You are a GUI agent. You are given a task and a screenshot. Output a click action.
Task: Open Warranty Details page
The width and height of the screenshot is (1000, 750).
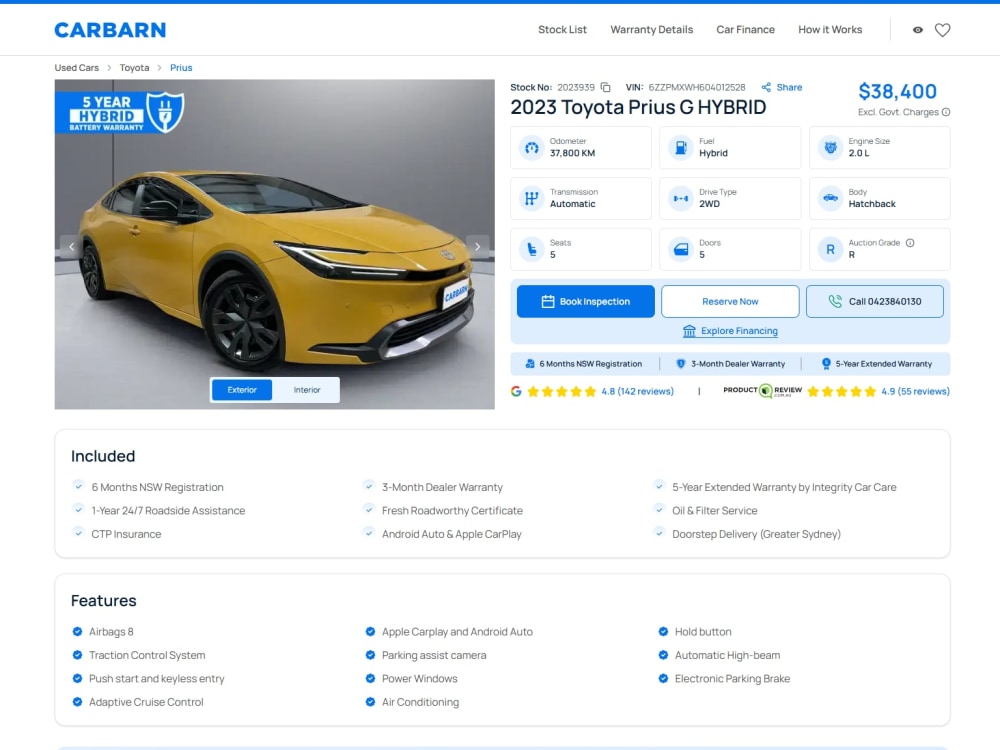[651, 29]
